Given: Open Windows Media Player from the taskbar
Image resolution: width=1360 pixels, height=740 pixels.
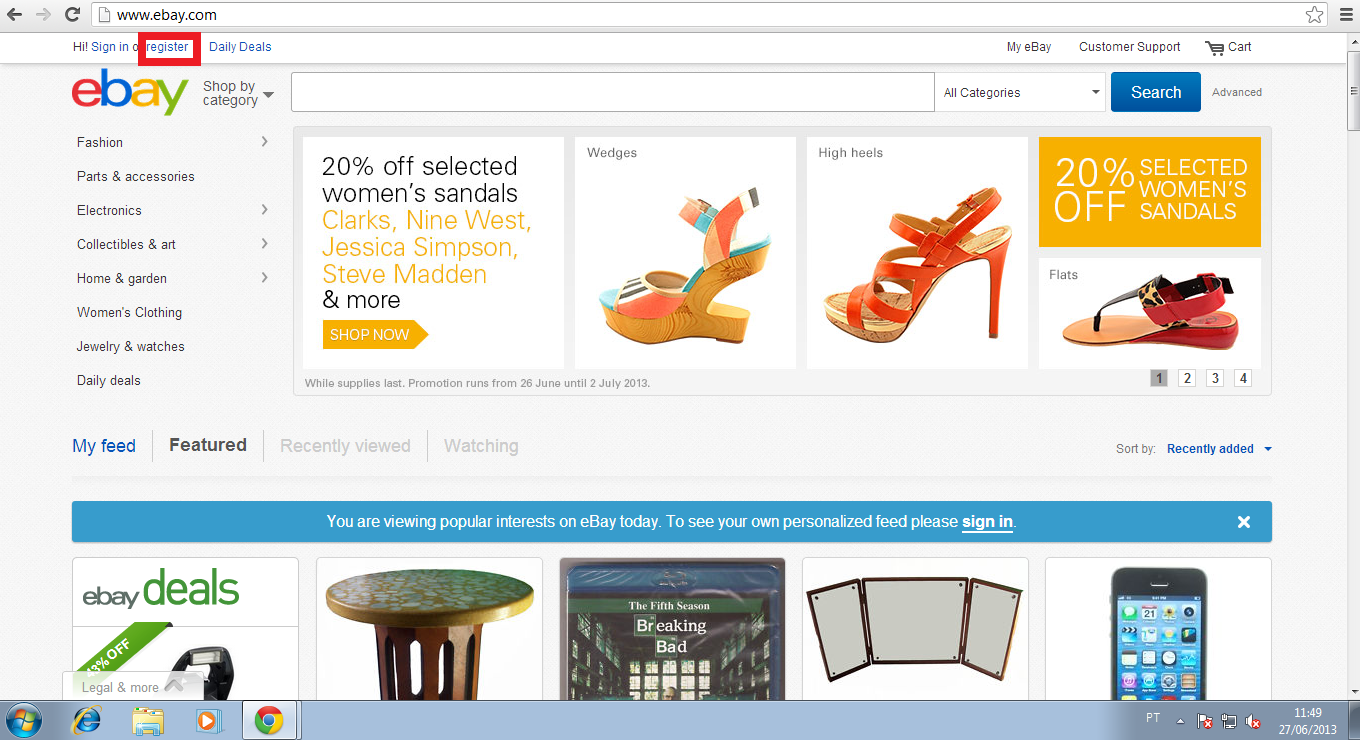Looking at the screenshot, I should pos(208,720).
